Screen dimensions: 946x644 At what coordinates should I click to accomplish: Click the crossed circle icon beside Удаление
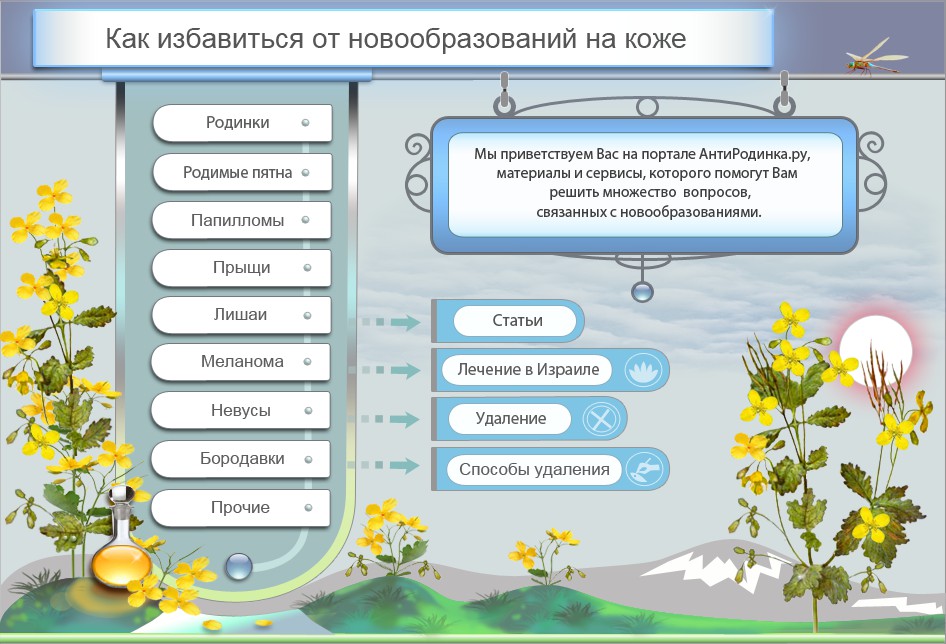pyautogui.click(x=601, y=418)
